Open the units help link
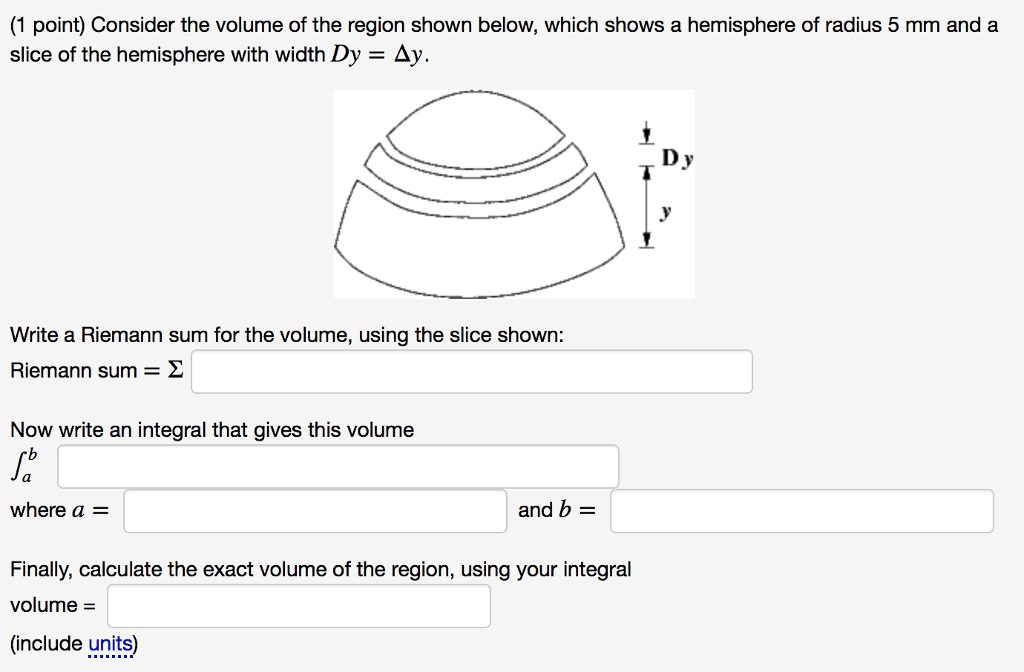 (108, 644)
